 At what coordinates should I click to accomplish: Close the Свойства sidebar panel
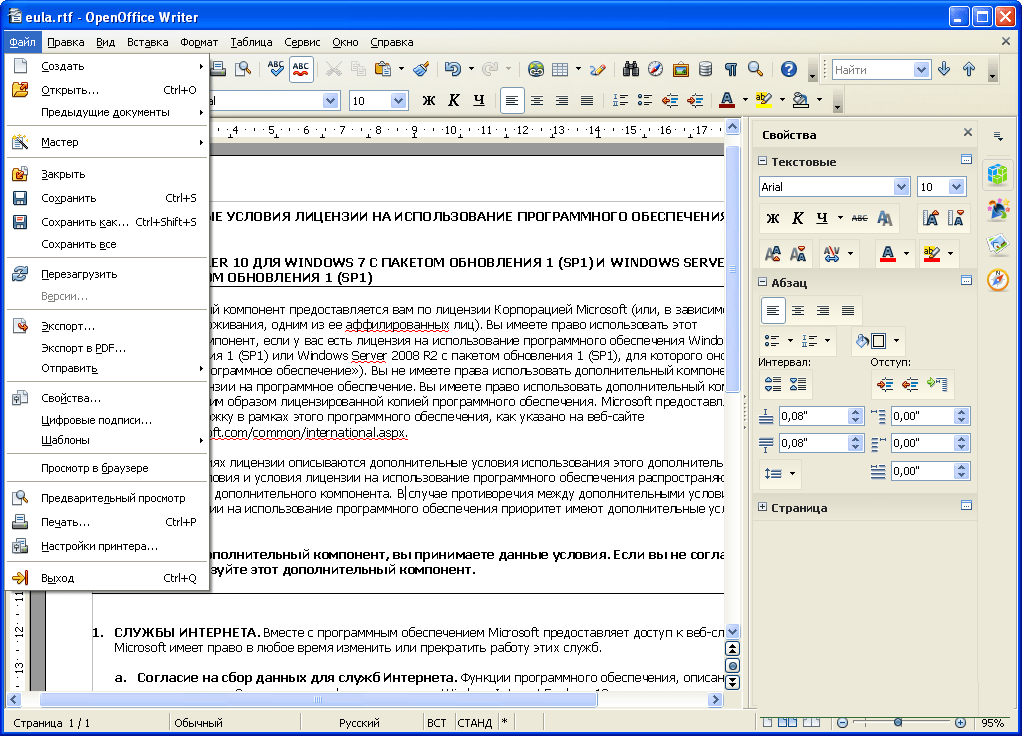[x=968, y=132]
